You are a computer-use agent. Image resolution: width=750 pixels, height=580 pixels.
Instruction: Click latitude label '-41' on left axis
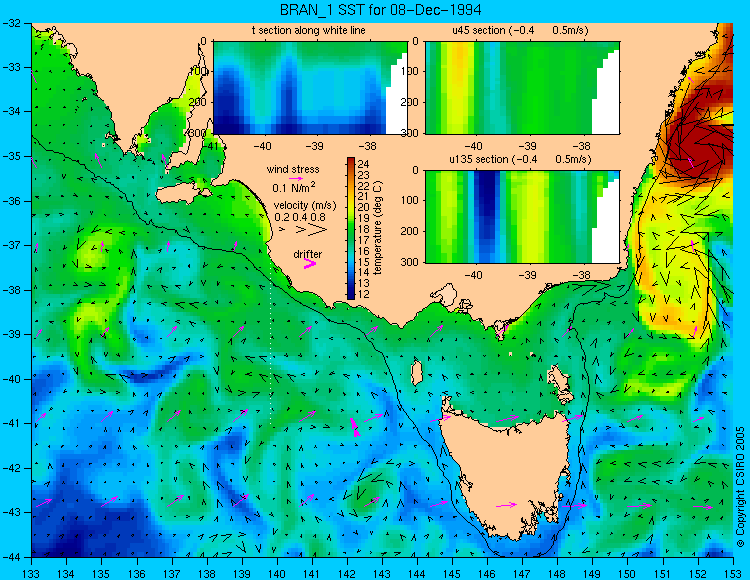click(10, 423)
